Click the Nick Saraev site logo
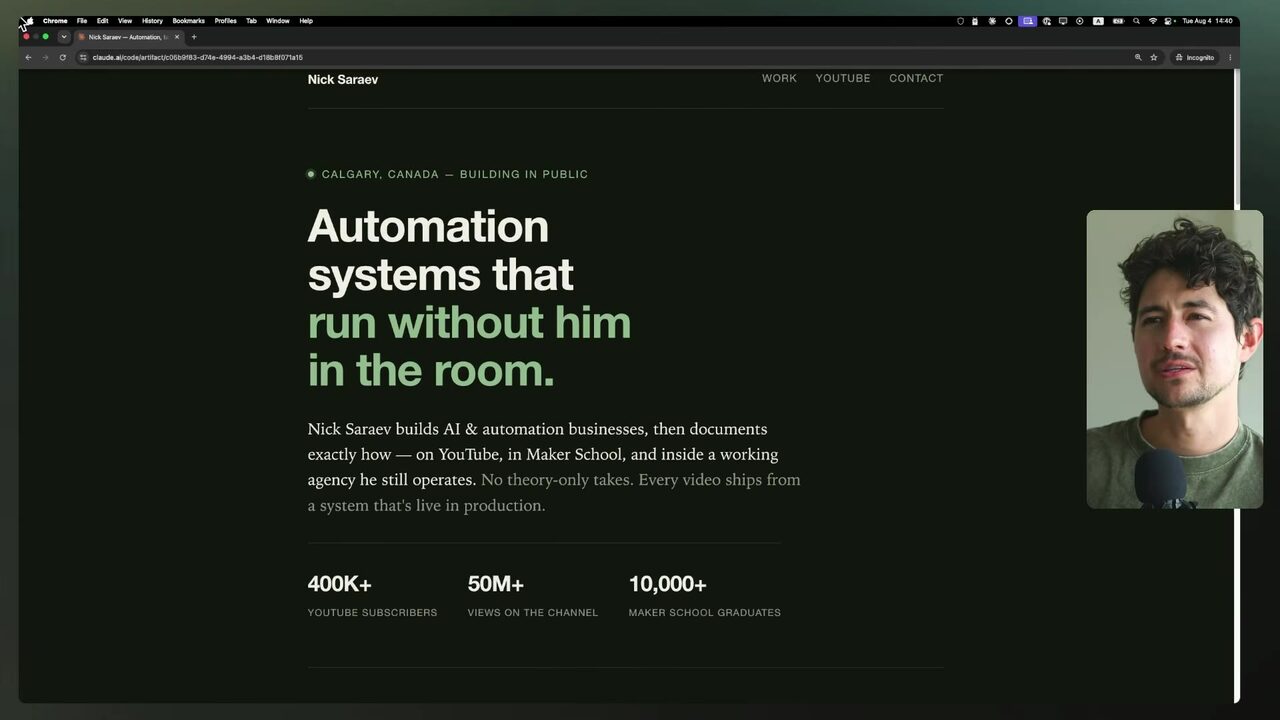 pyautogui.click(x=343, y=80)
